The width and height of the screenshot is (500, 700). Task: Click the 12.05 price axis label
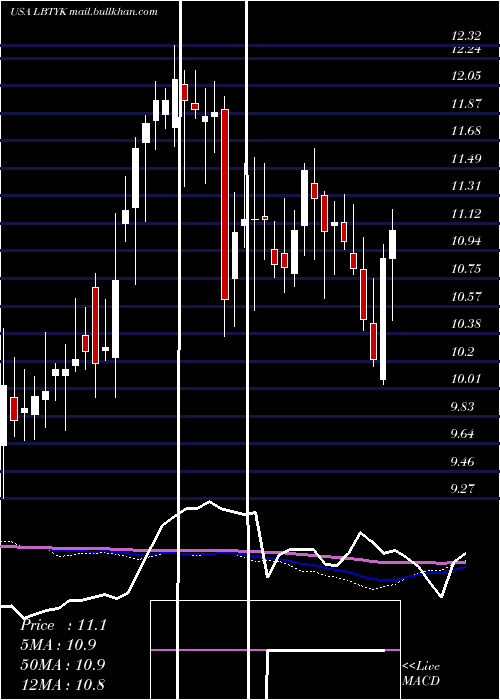coord(466,76)
